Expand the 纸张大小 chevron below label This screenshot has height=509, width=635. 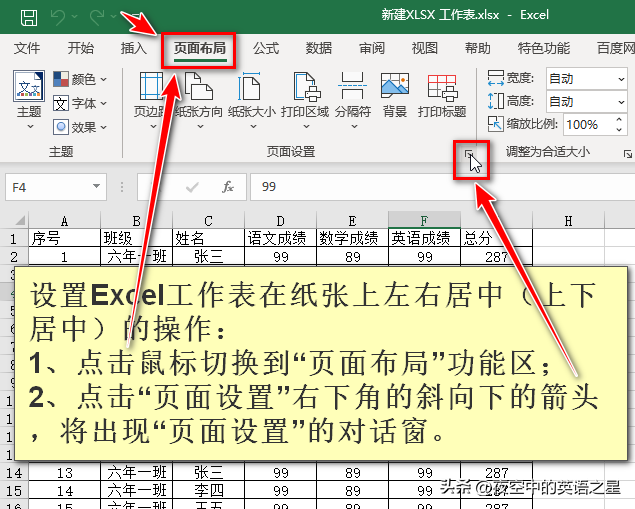coord(253,127)
